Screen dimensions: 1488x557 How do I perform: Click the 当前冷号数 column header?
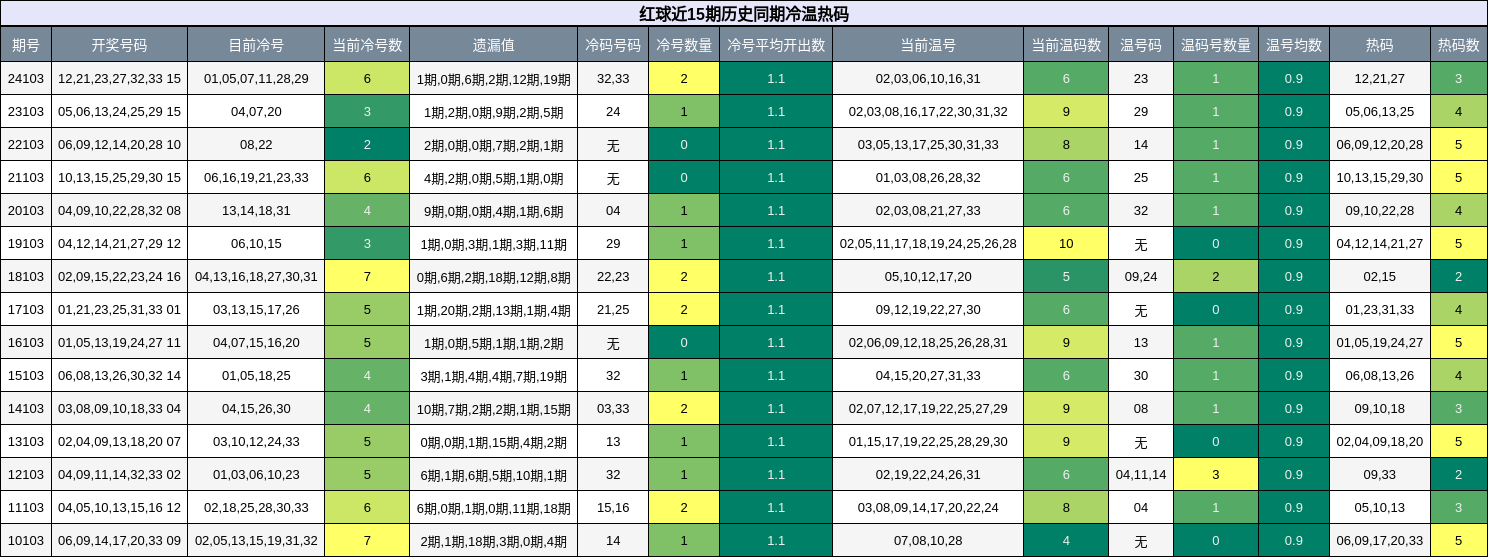point(367,45)
